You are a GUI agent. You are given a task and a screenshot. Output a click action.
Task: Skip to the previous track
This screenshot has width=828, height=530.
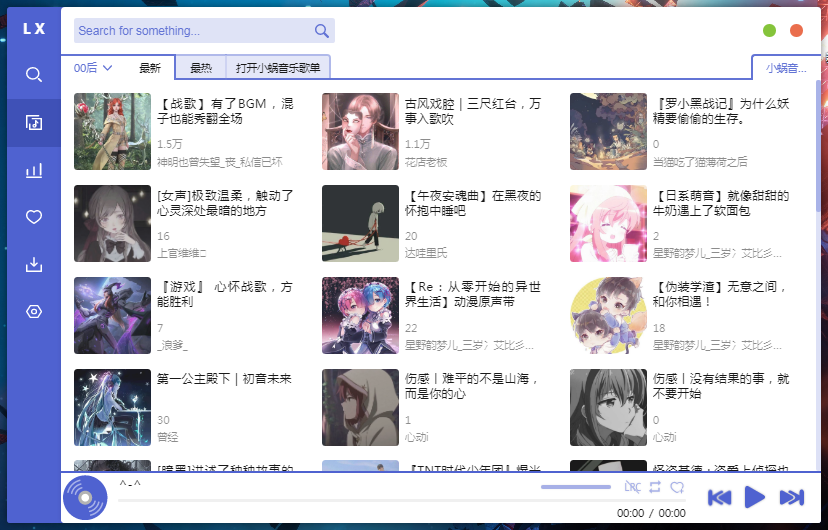coord(719,497)
